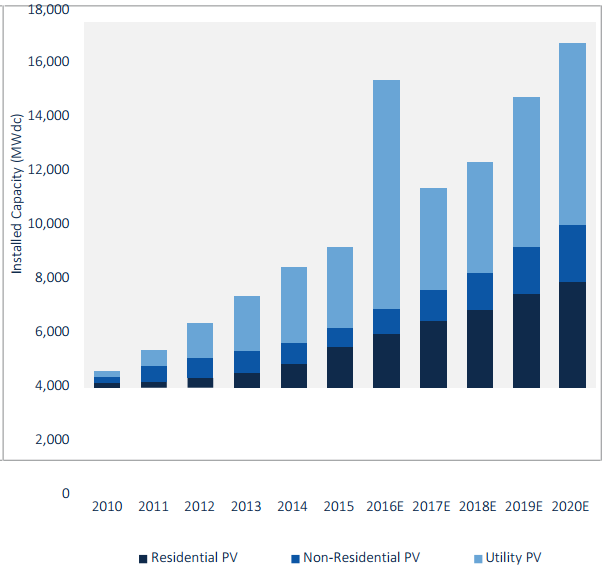Click the 2014 x-axis label
Viewport: 605px width, 577px height.
click(x=292, y=506)
